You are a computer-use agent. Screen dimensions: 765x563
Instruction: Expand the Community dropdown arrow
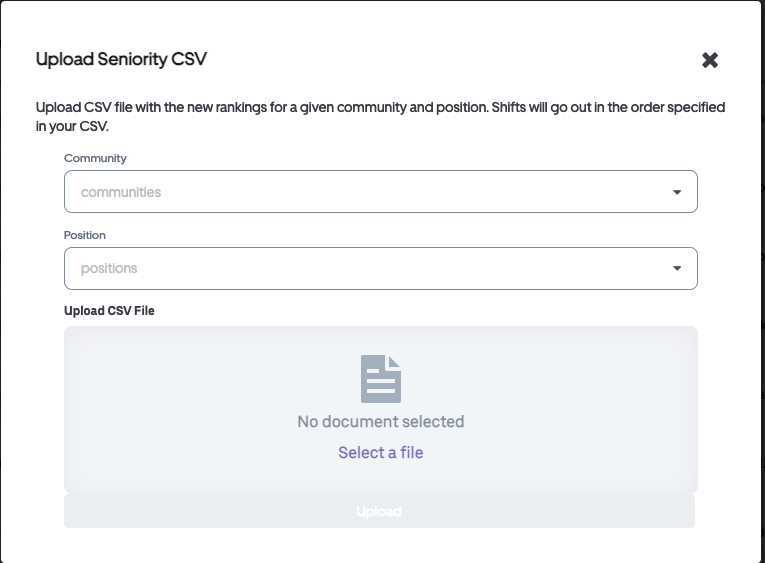[x=677, y=192]
